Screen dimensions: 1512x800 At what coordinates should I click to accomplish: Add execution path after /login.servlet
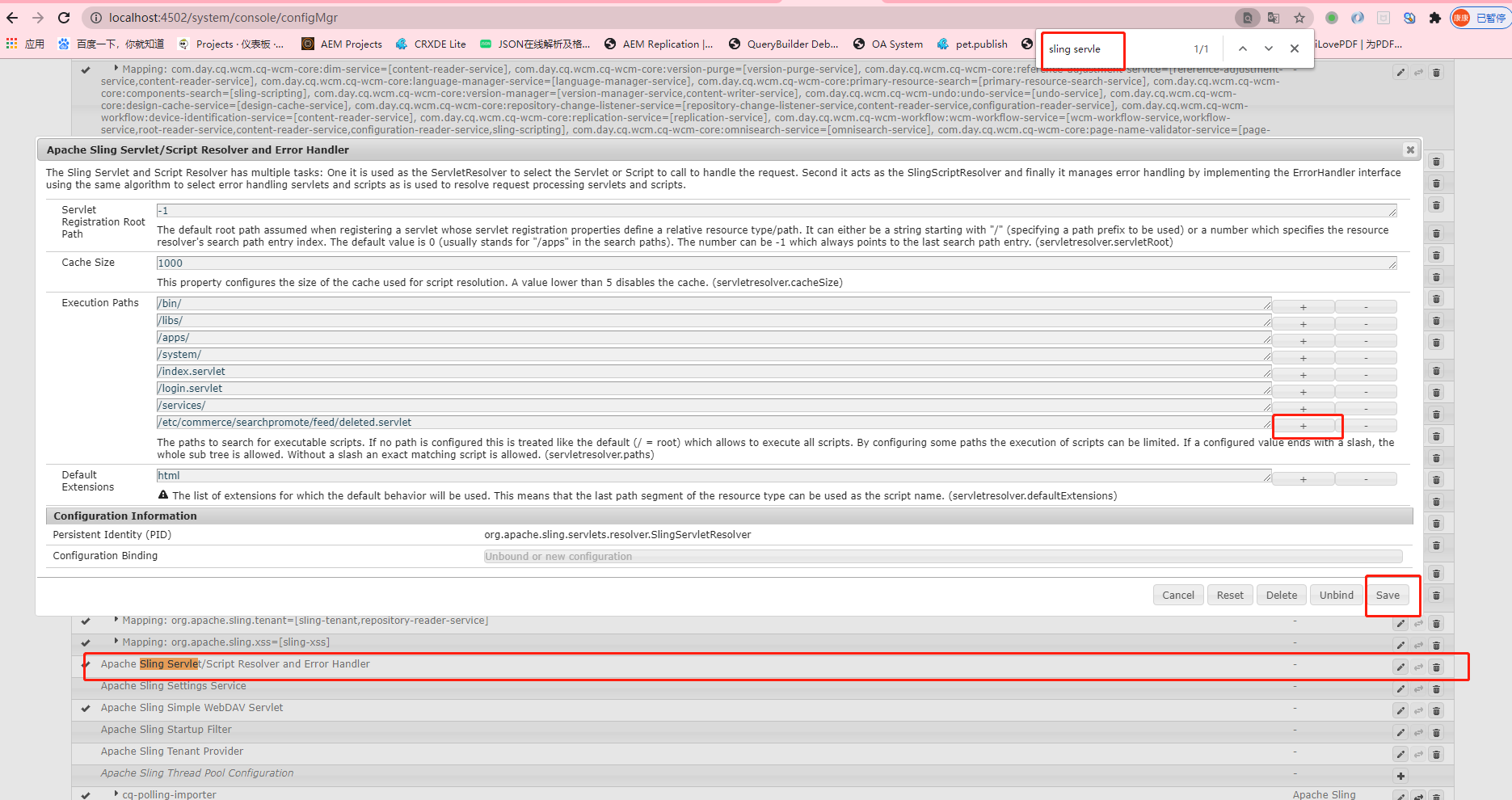[x=1304, y=392]
